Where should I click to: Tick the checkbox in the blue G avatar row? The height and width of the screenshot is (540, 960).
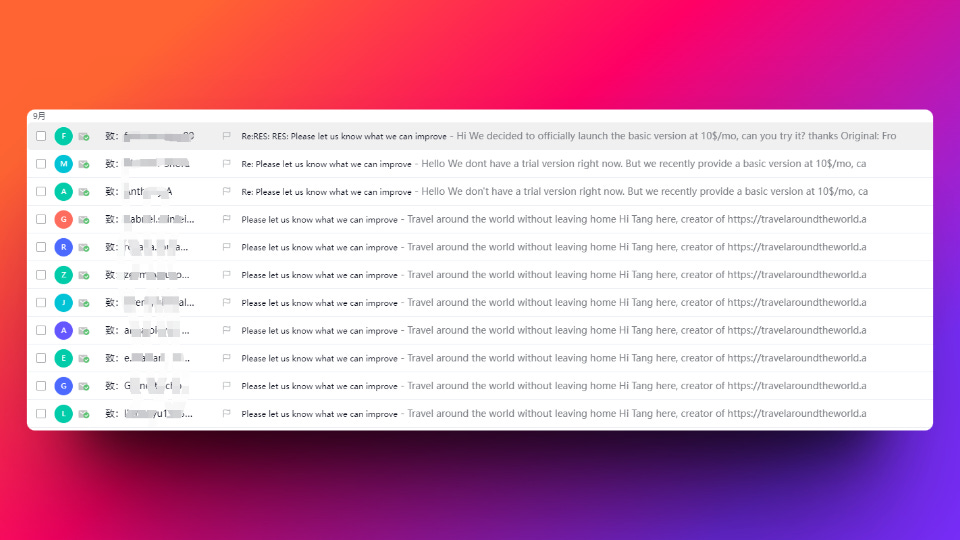coord(41,386)
